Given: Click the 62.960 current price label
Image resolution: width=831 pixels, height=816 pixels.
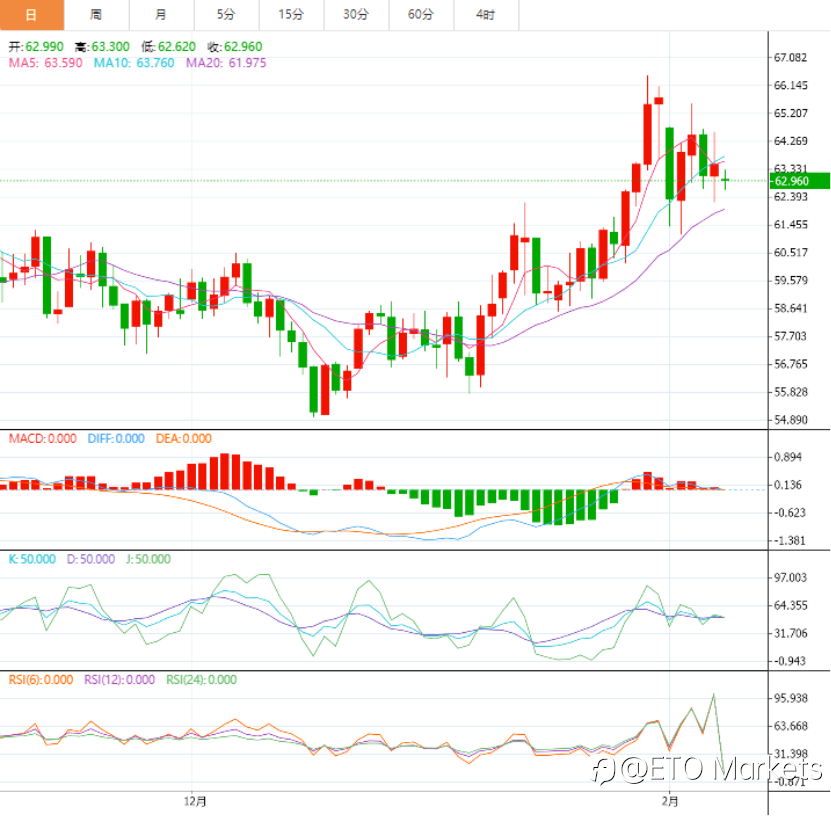Looking at the screenshot, I should click(x=799, y=181).
